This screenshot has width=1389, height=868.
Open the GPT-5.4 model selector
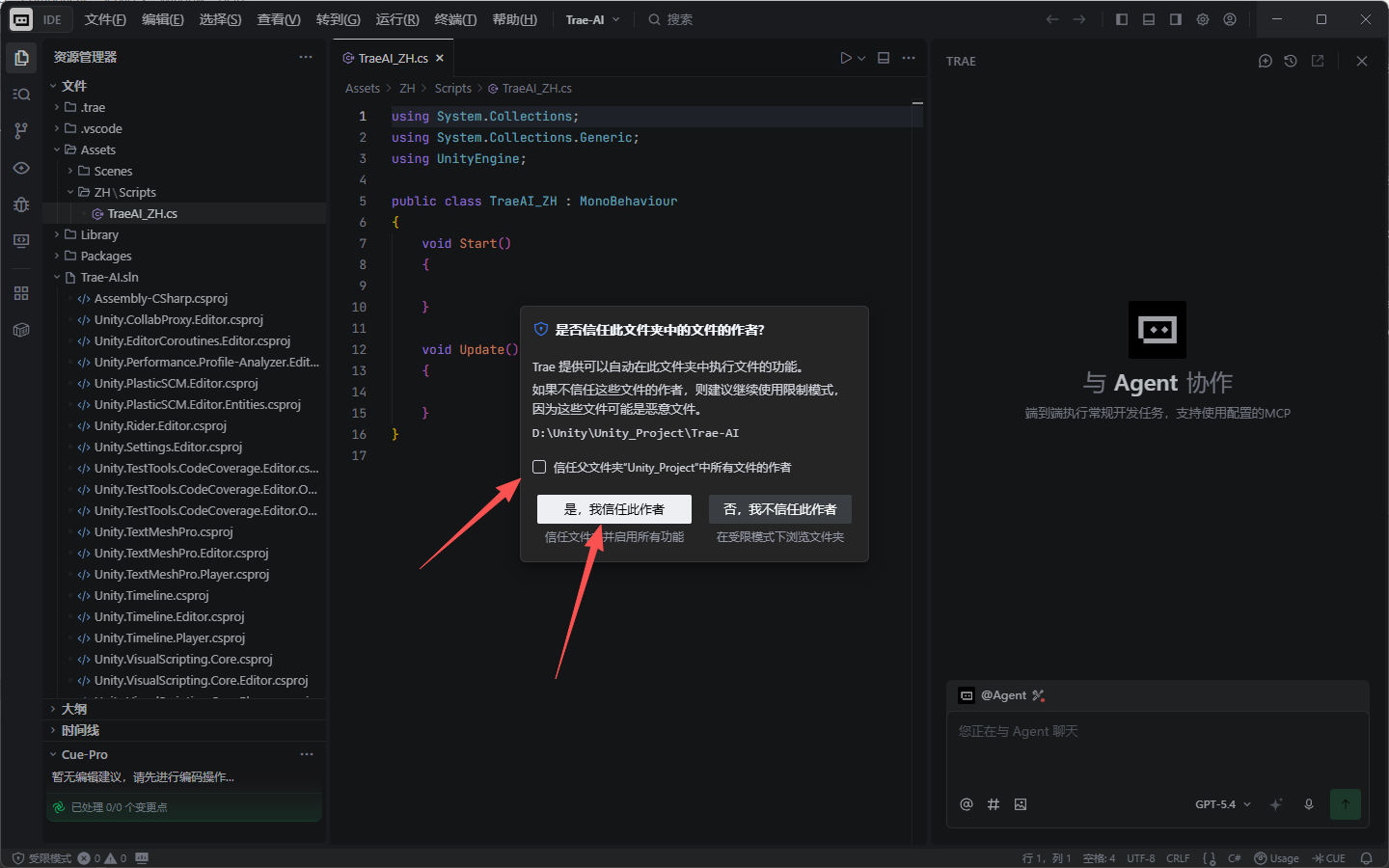(x=1223, y=804)
